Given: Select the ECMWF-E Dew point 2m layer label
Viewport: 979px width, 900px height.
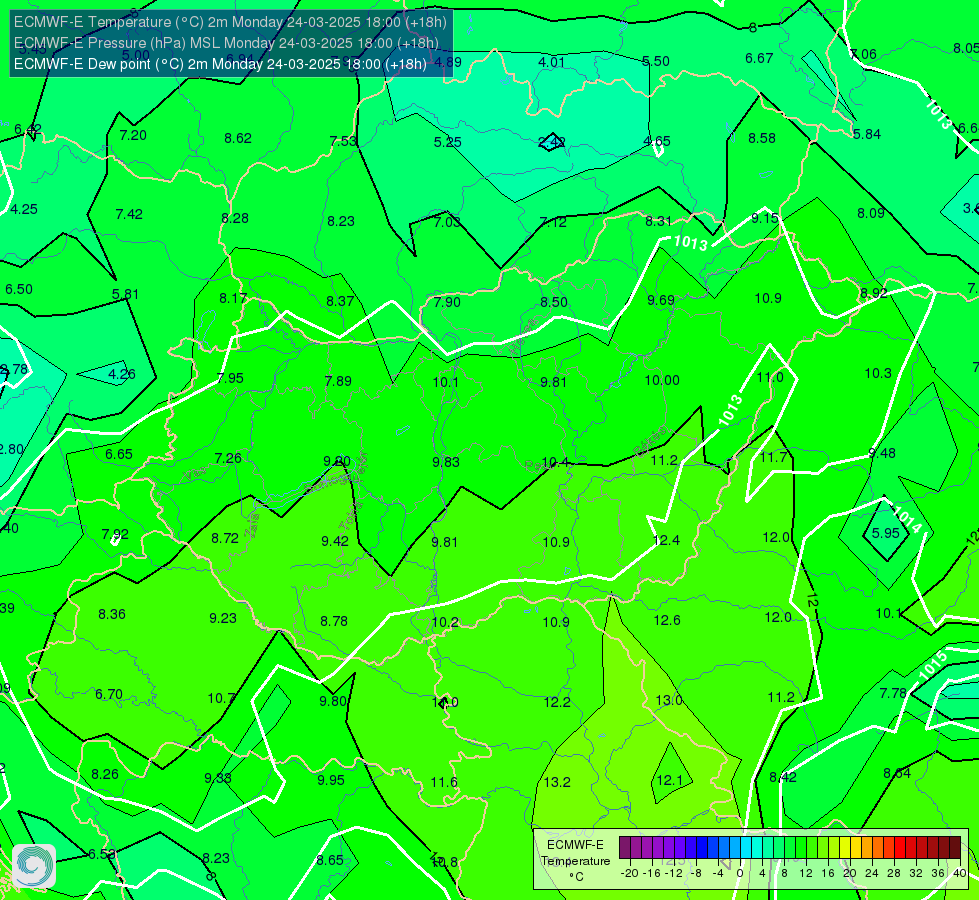Looking at the screenshot, I should [x=220, y=64].
